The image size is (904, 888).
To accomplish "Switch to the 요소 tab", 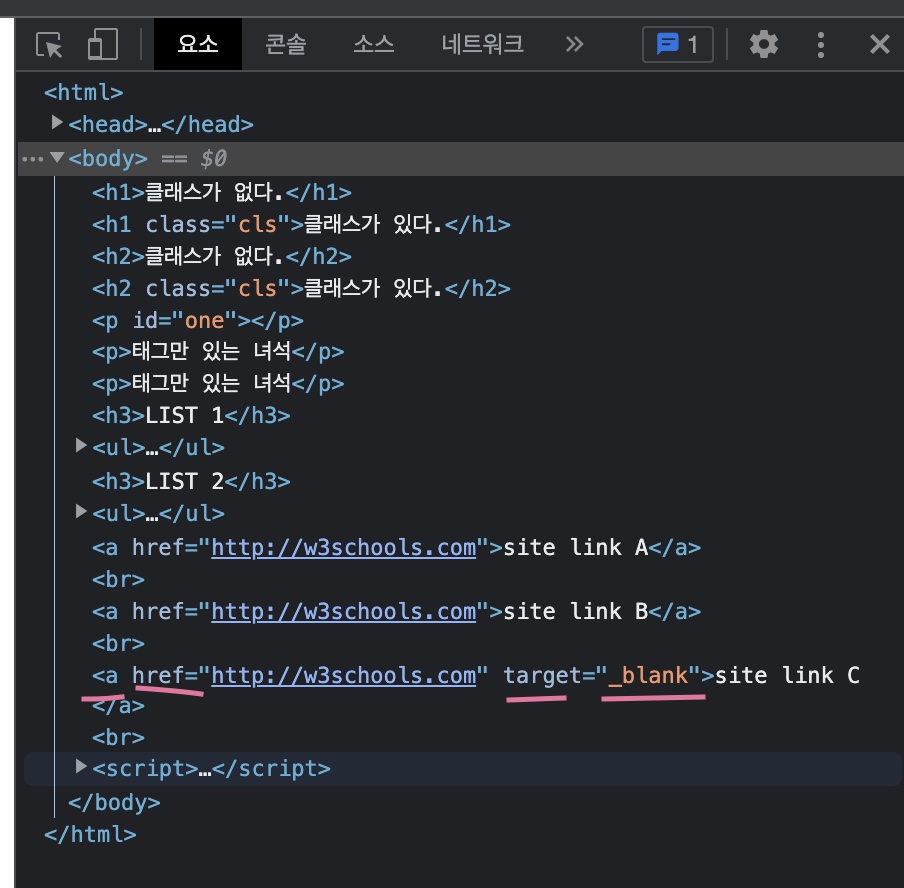I will click(x=198, y=44).
